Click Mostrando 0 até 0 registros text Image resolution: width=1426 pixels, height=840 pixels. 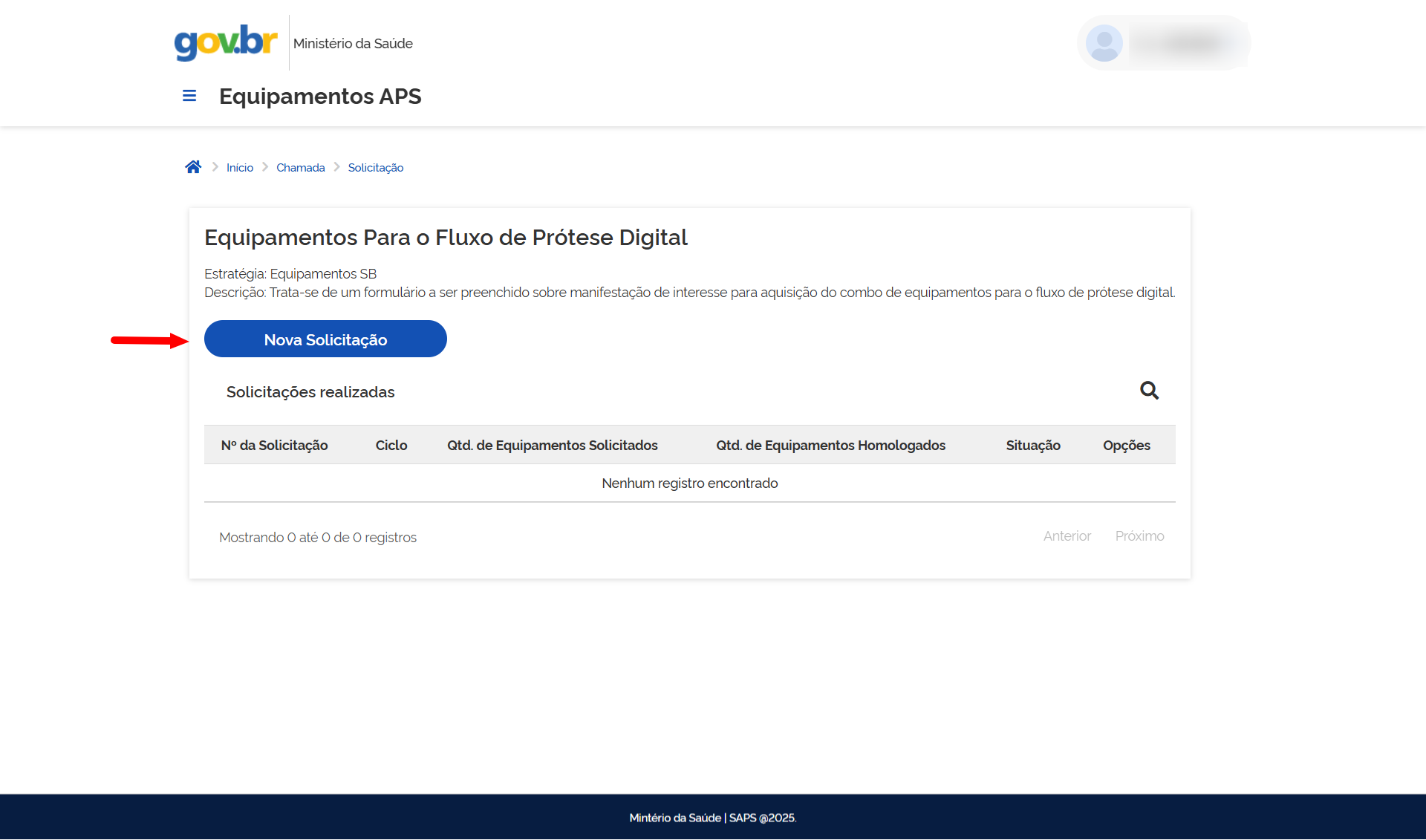[318, 537]
